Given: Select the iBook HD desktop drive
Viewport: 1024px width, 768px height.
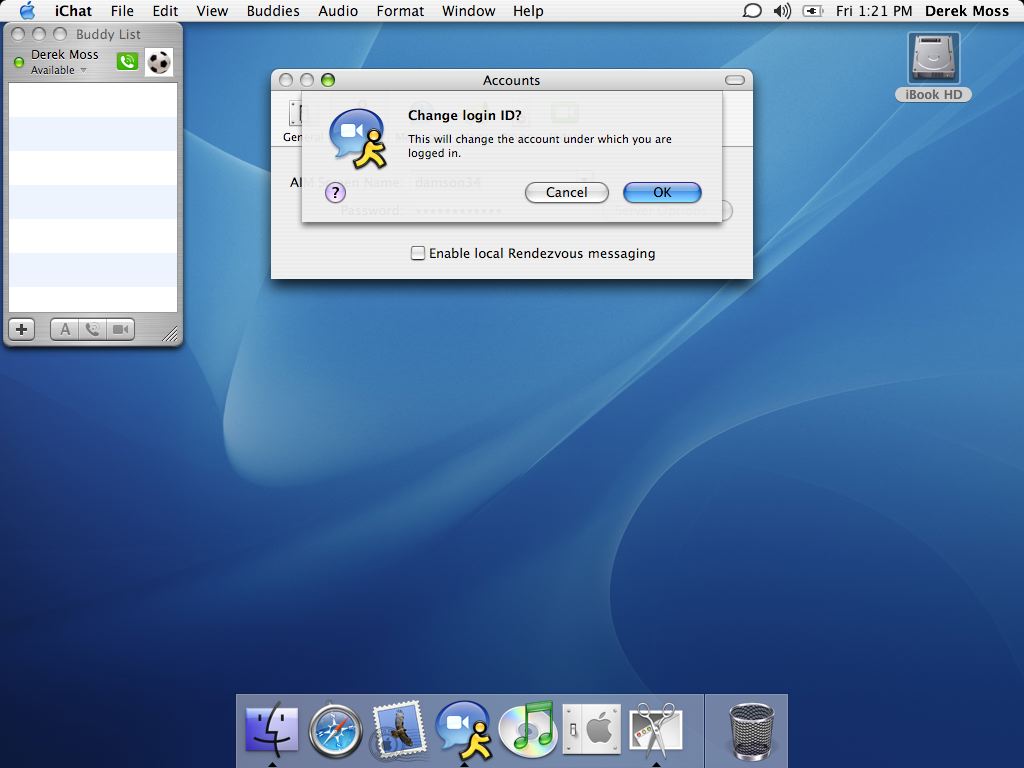Looking at the screenshot, I should coord(933,67).
